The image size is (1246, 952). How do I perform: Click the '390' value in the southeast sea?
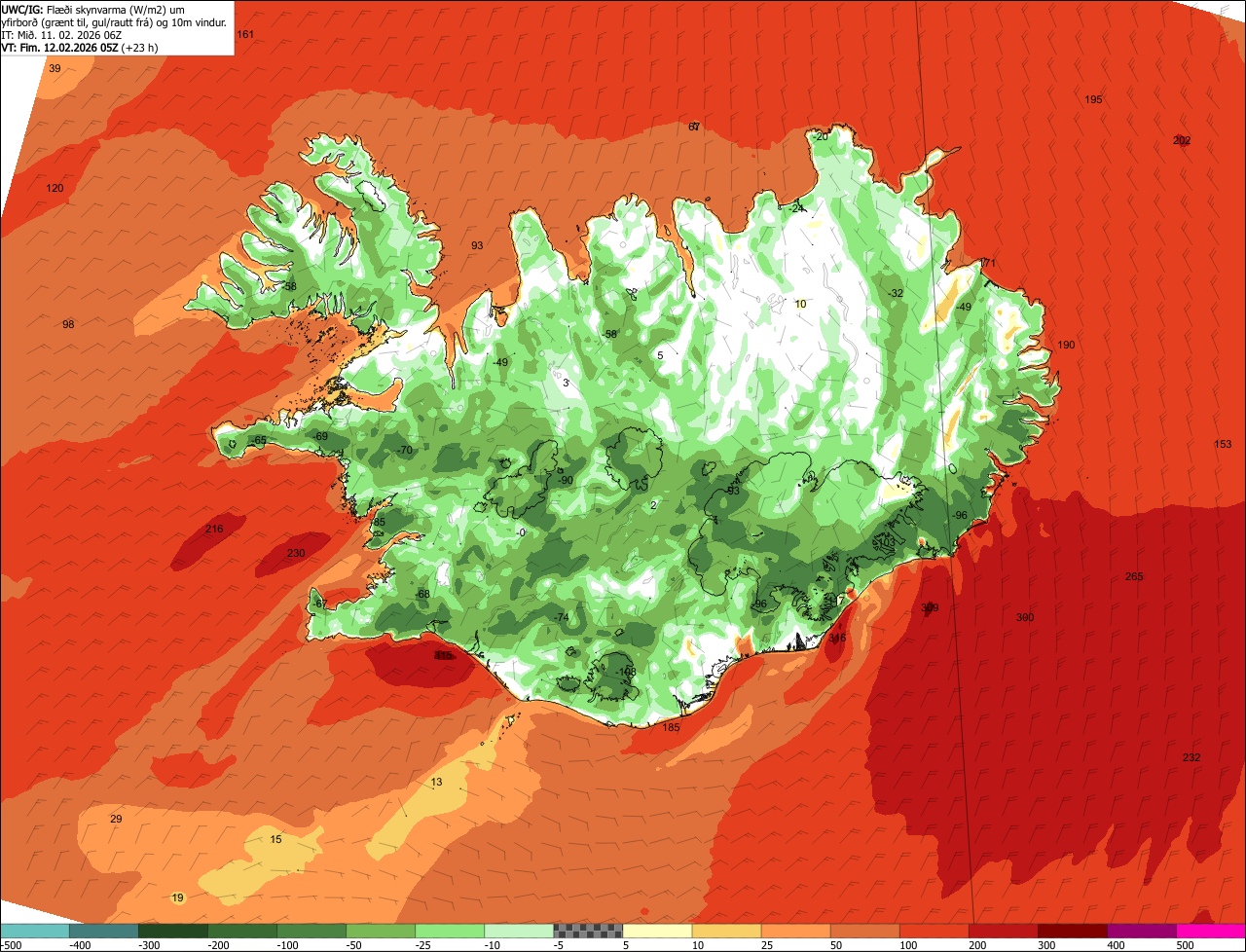click(1025, 618)
